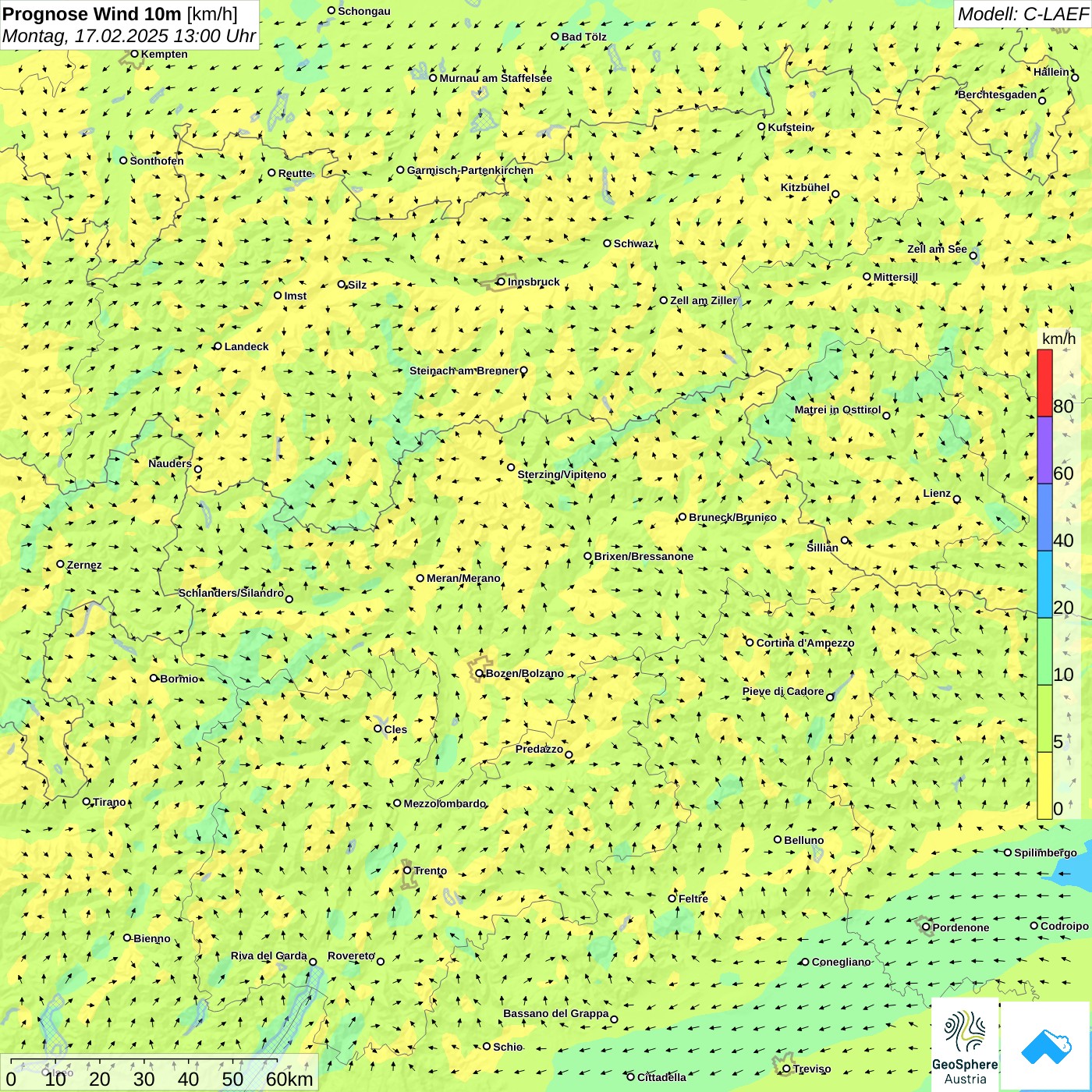Click the 'Rovereto' label
The width and height of the screenshot is (1092, 1092).
pos(351,955)
